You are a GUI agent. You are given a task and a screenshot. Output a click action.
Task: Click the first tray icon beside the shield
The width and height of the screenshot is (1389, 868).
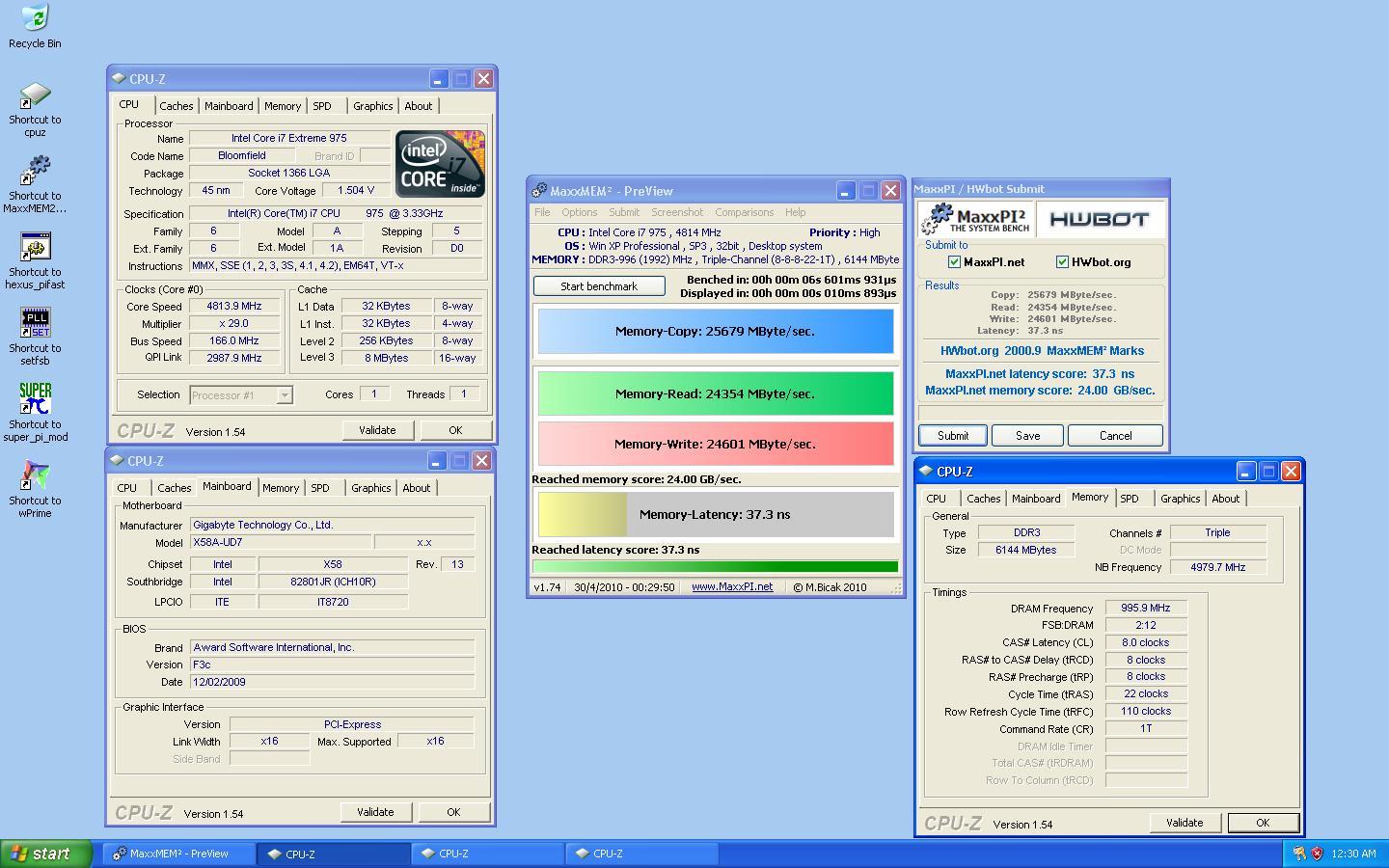[1299, 854]
